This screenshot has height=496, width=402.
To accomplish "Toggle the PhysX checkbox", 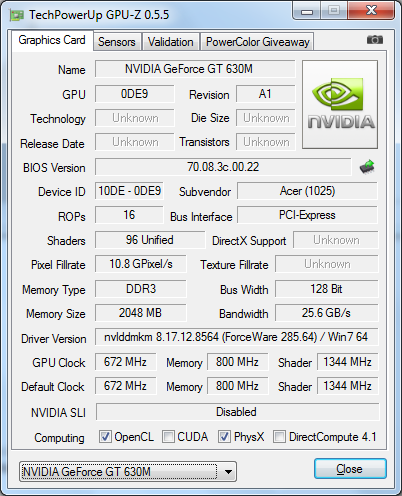I will [x=224, y=437].
